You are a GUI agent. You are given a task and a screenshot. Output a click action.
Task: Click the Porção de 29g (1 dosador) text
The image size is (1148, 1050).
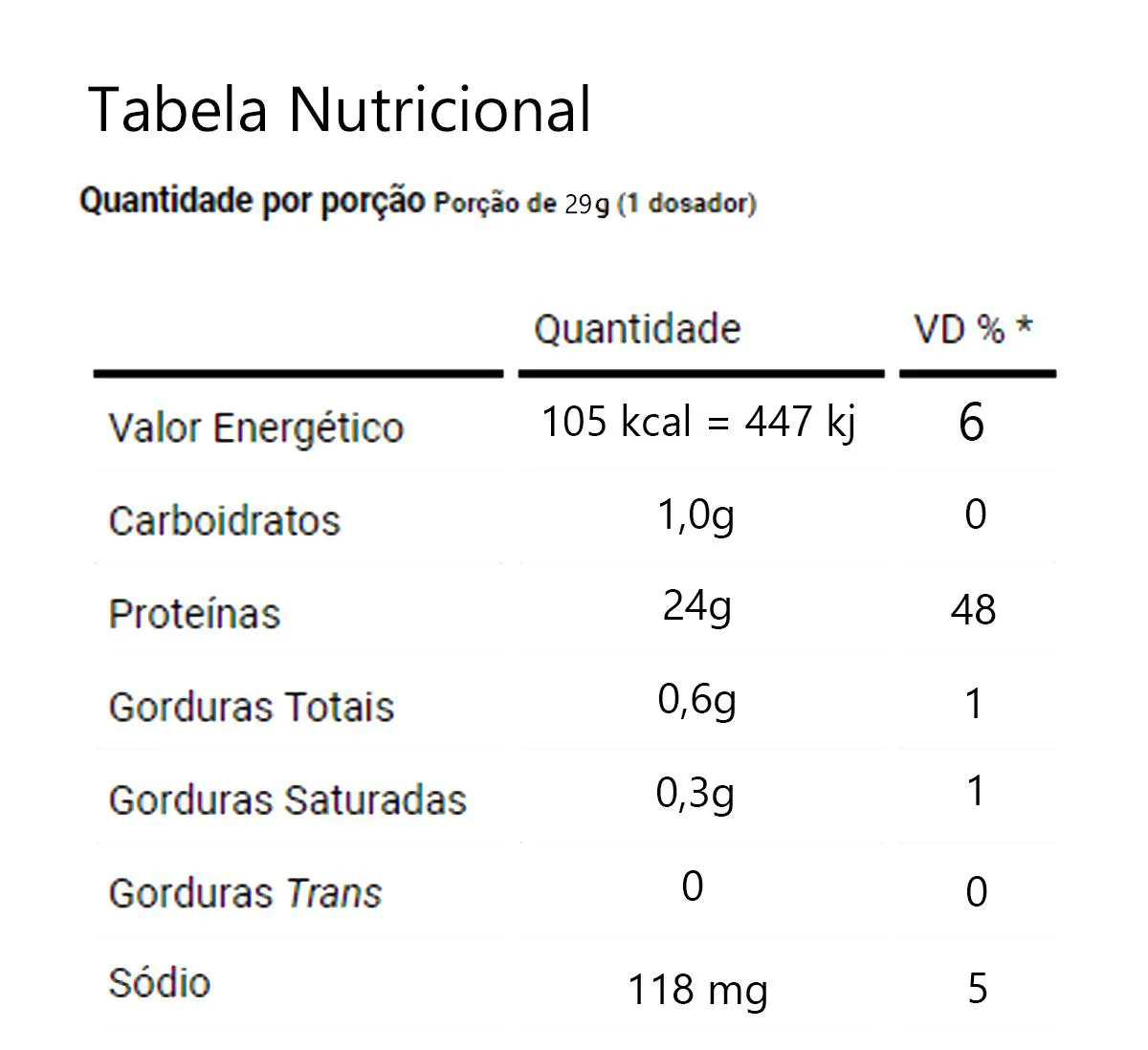[595, 204]
